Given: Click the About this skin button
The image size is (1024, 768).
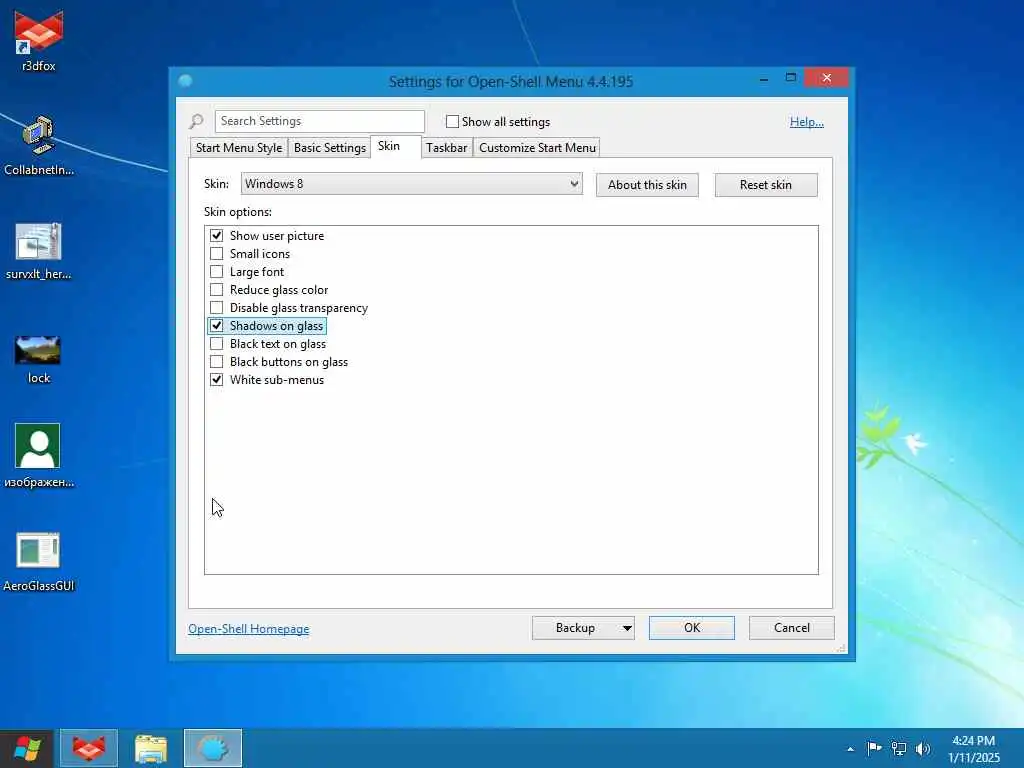Looking at the screenshot, I should (x=647, y=185).
